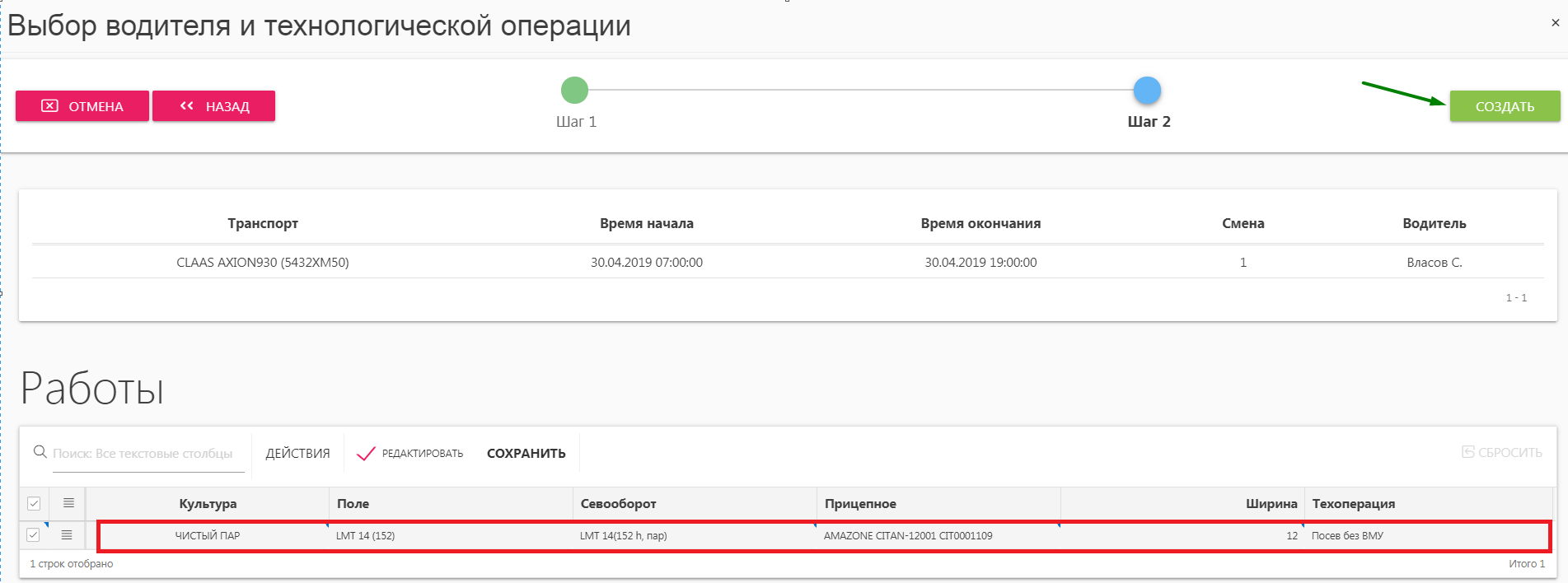Viewport: 1568px width, 583px height.
Task: Click start time 30.04.2019 07:00:00
Action: tap(647, 263)
